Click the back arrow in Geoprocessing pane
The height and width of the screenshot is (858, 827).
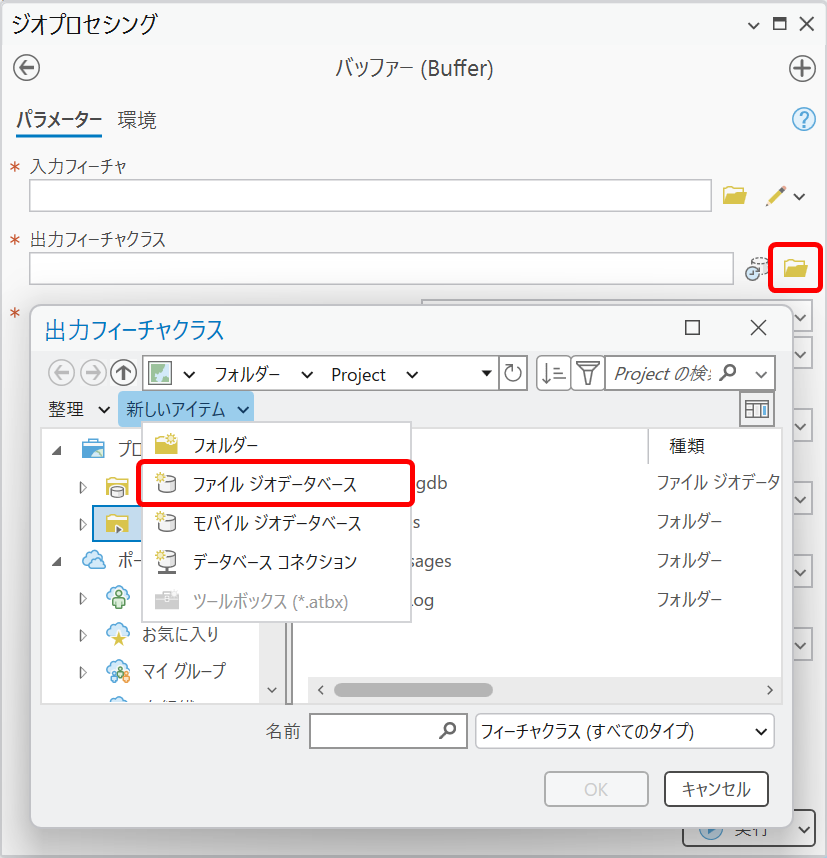(x=26, y=68)
